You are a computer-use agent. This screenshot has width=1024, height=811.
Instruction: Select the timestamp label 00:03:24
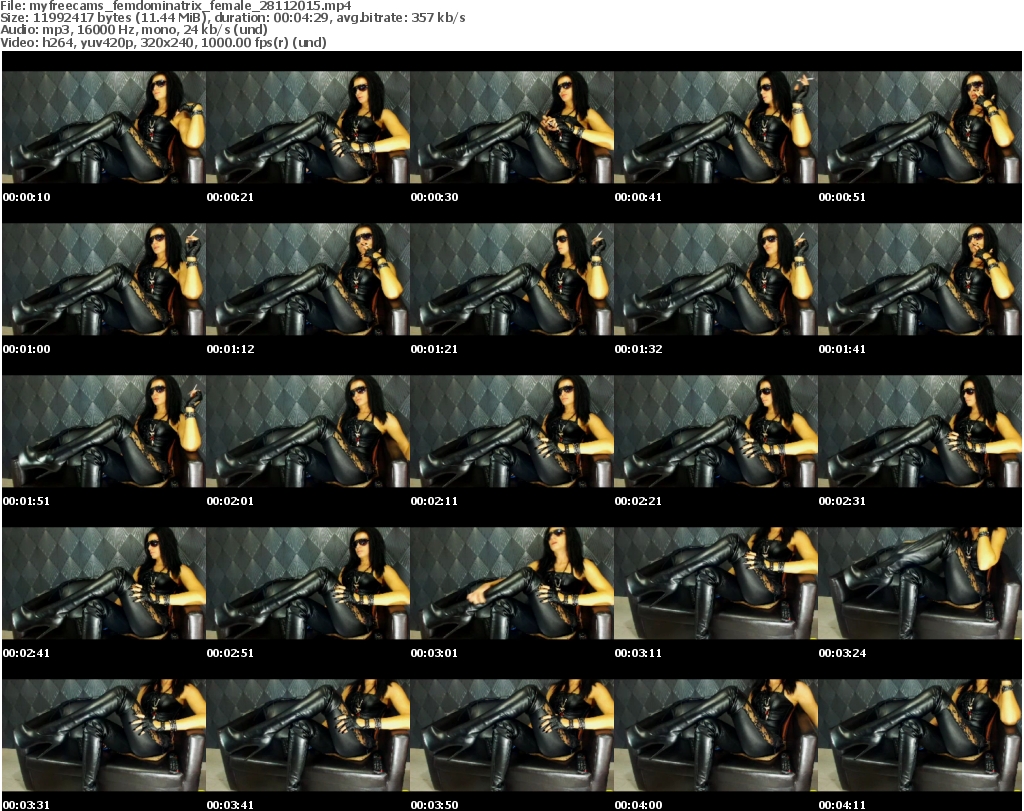[x=842, y=652]
